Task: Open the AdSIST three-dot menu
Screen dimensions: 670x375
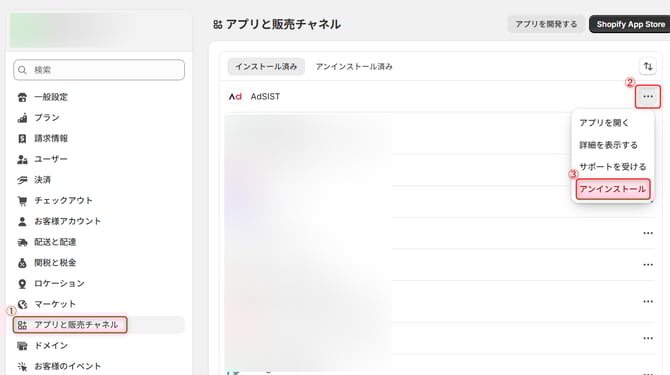Action: point(648,97)
